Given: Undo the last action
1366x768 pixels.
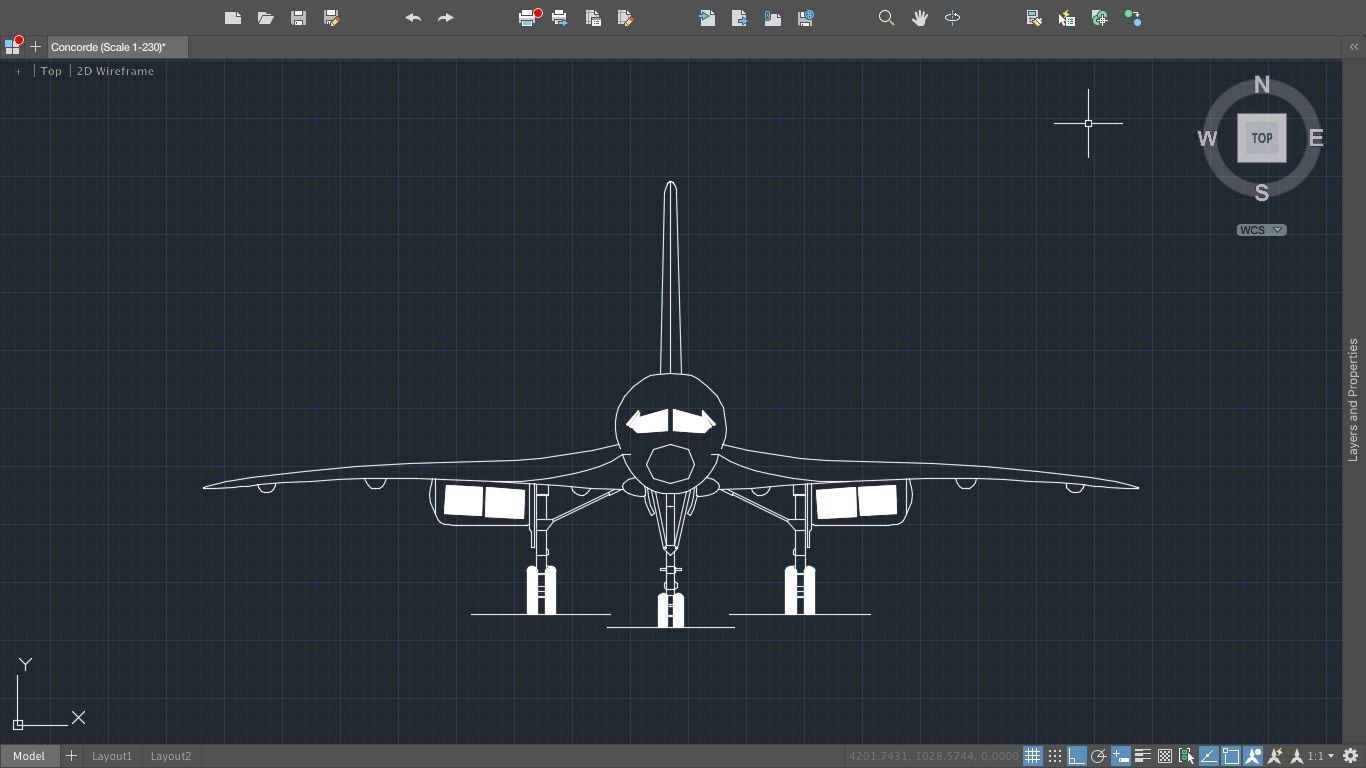Looking at the screenshot, I should point(411,17).
